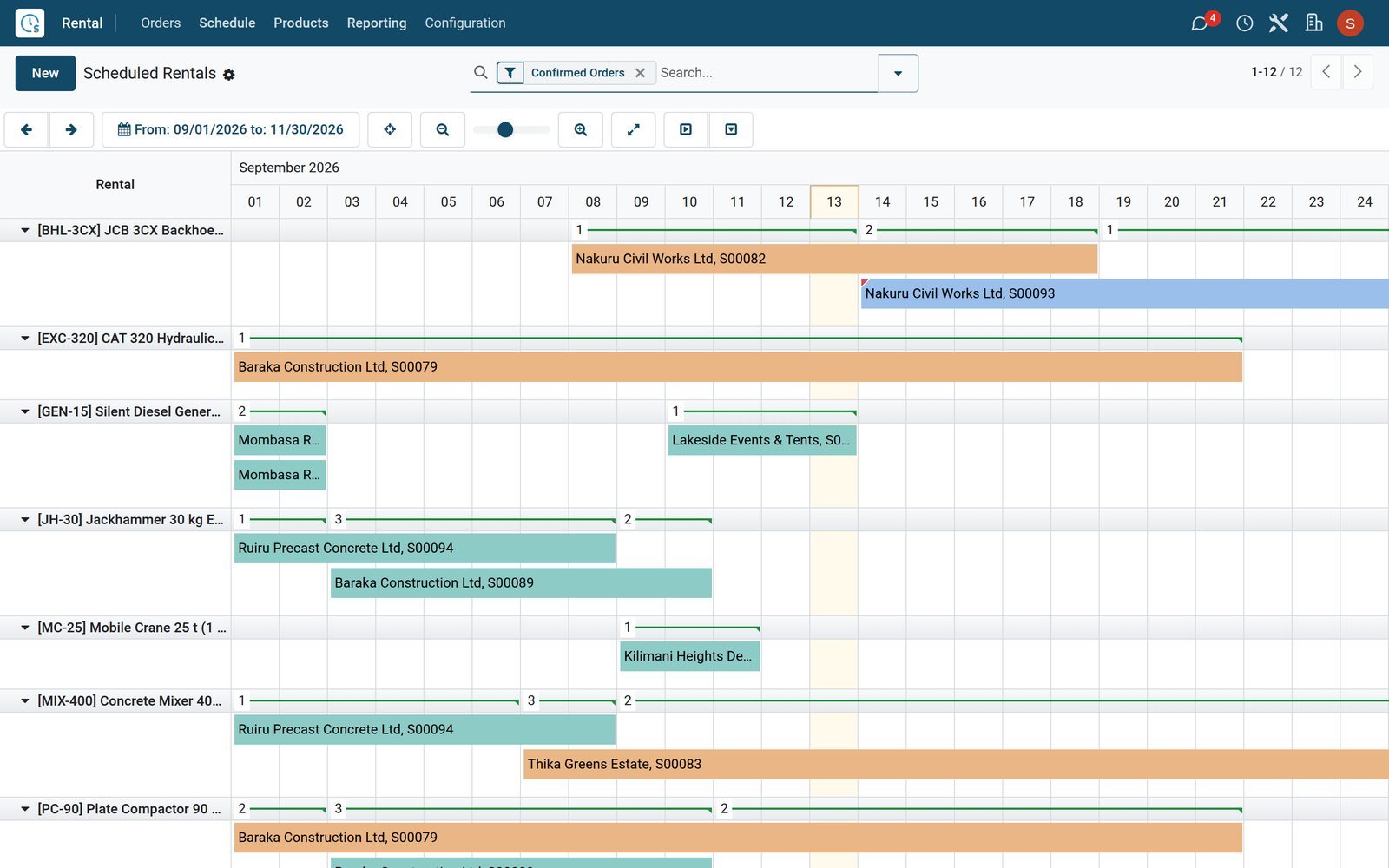This screenshot has height=868, width=1389.
Task: Open the company switcher building icon
Action: pos(1314,23)
